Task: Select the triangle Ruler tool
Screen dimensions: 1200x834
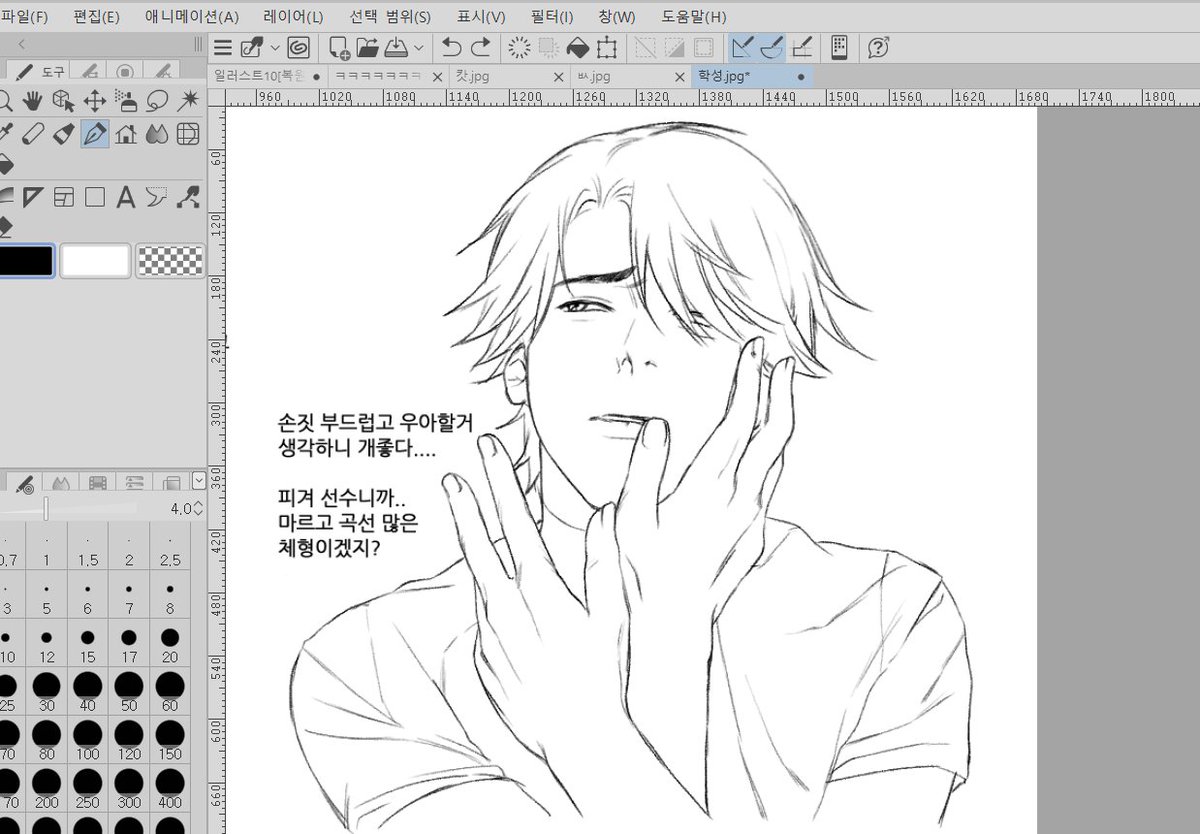Action: tap(33, 196)
